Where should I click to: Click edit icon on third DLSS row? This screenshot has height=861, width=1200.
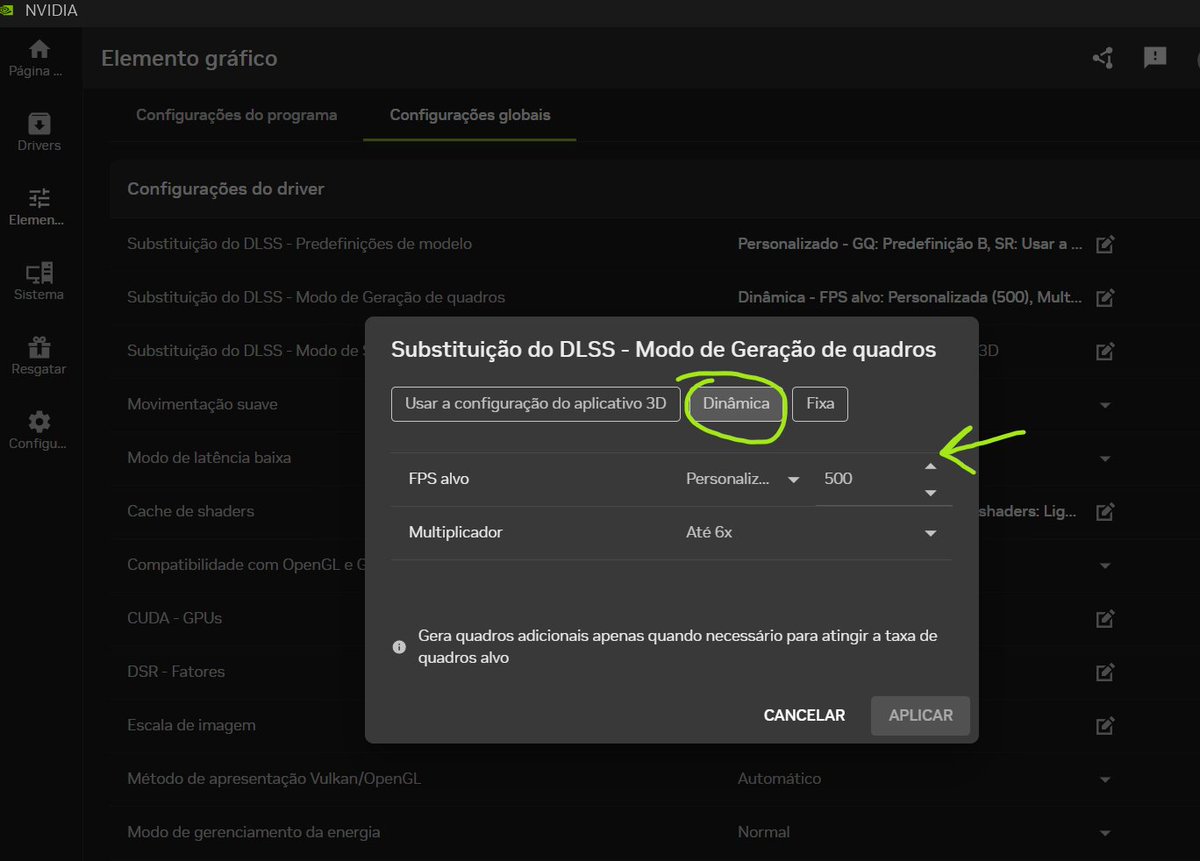[1105, 351]
